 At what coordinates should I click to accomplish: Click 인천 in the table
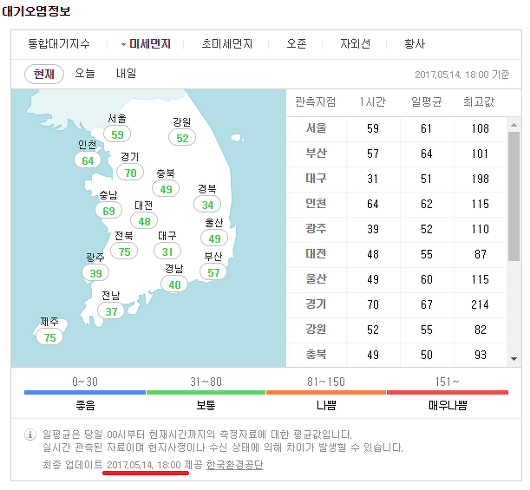point(316,203)
